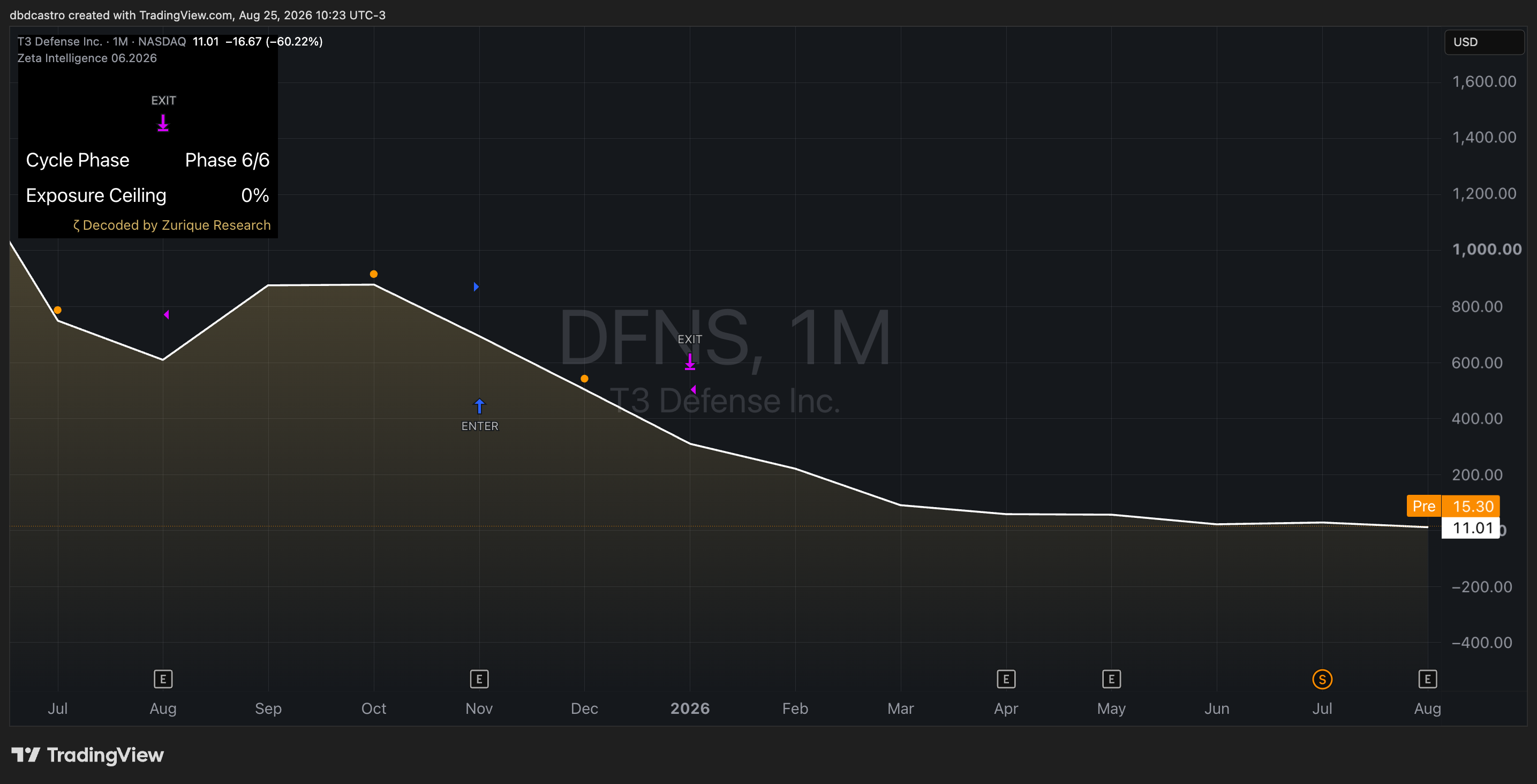Click the 800.00 price axis label

click(x=1476, y=307)
